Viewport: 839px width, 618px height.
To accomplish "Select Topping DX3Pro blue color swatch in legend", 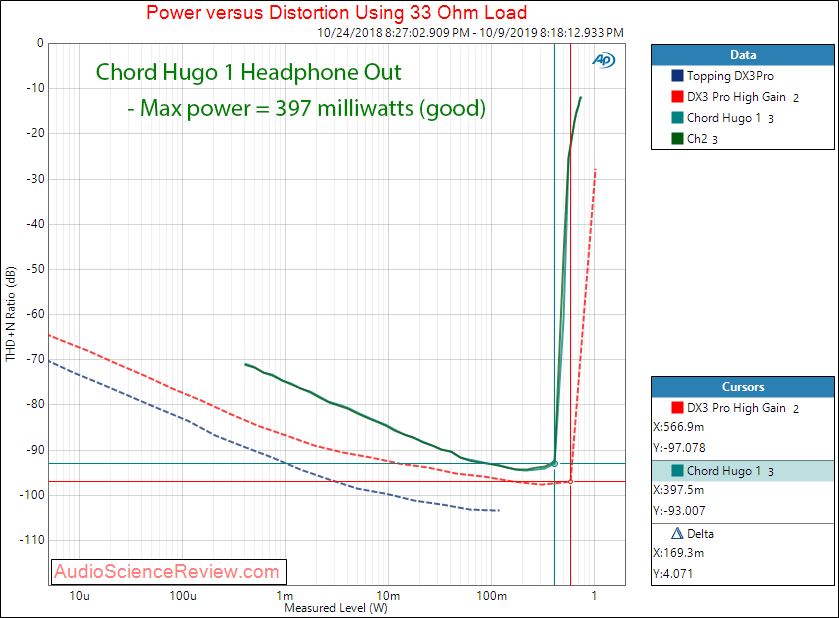I will [x=677, y=75].
